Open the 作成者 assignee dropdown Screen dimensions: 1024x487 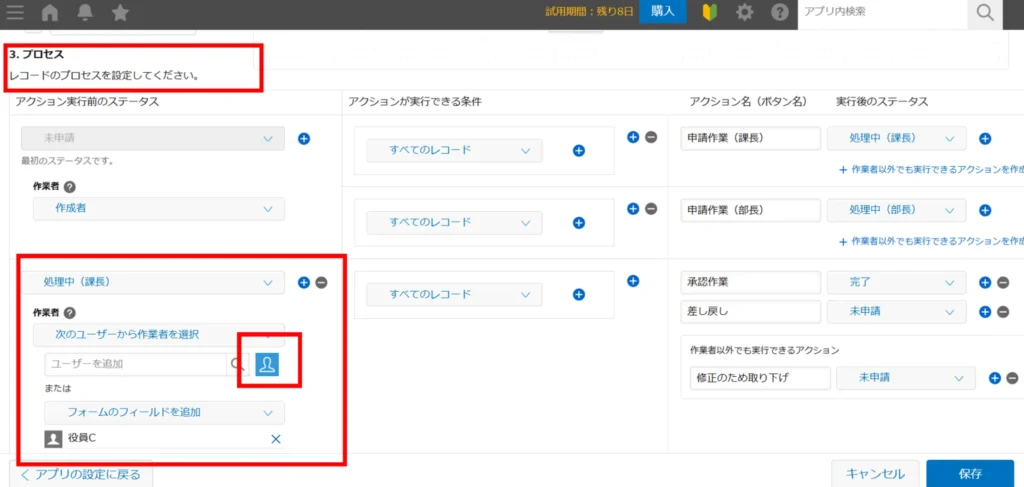coord(158,208)
